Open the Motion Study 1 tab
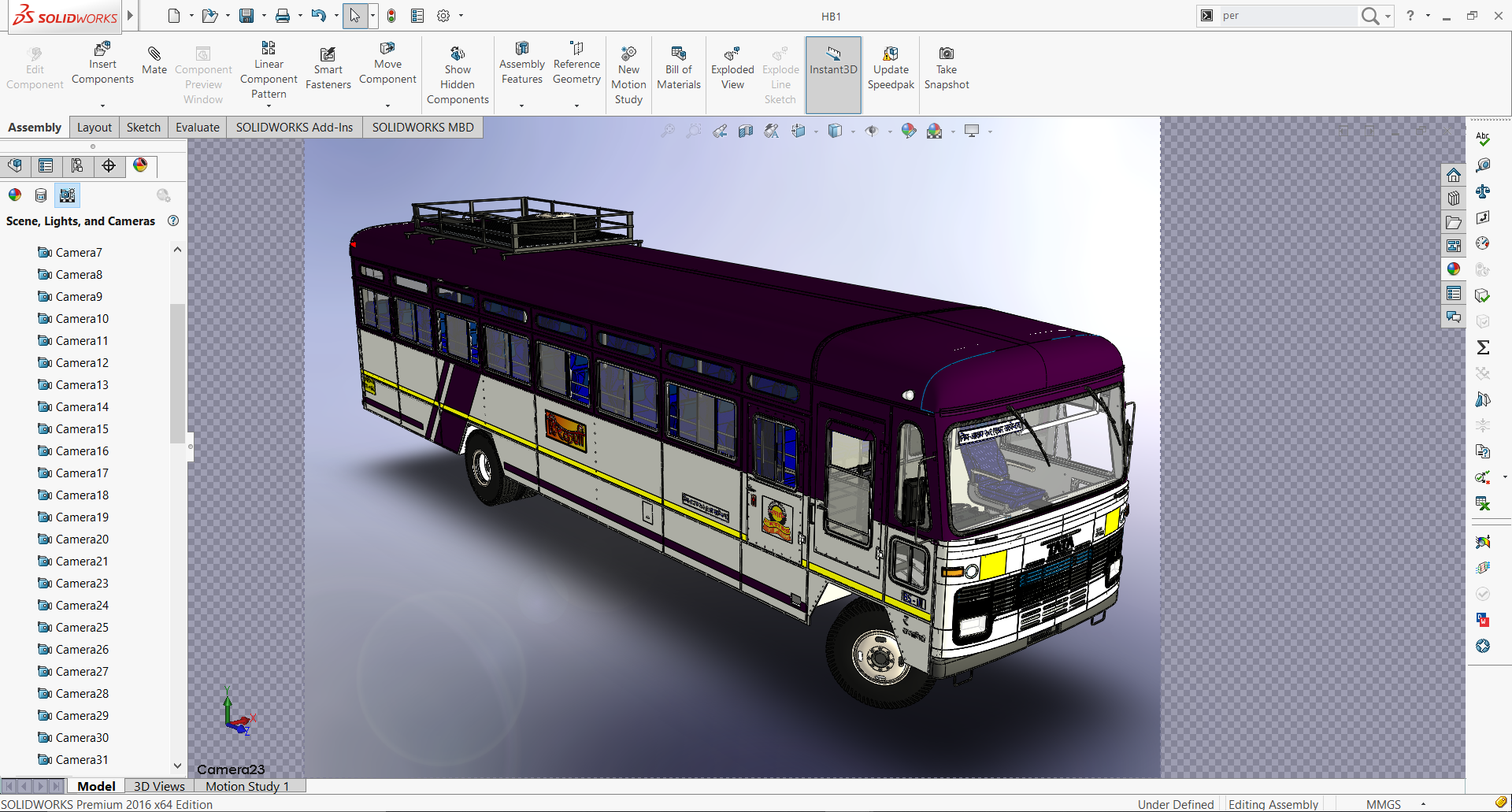 coord(247,786)
